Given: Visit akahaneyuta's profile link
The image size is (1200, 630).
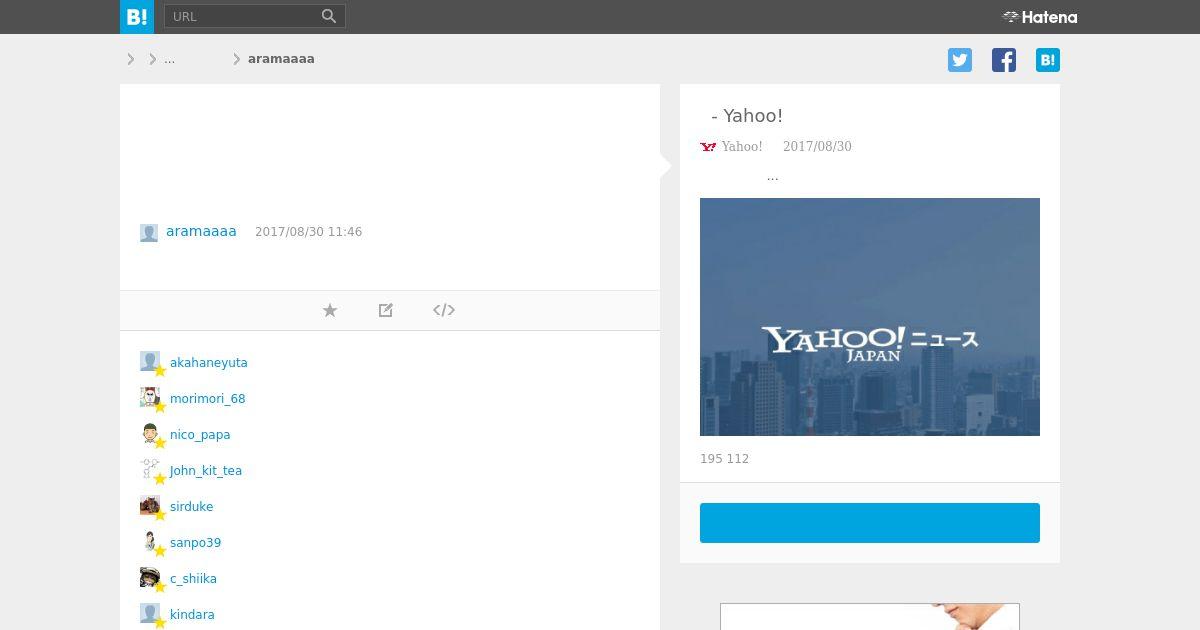Looking at the screenshot, I should click(x=209, y=363).
